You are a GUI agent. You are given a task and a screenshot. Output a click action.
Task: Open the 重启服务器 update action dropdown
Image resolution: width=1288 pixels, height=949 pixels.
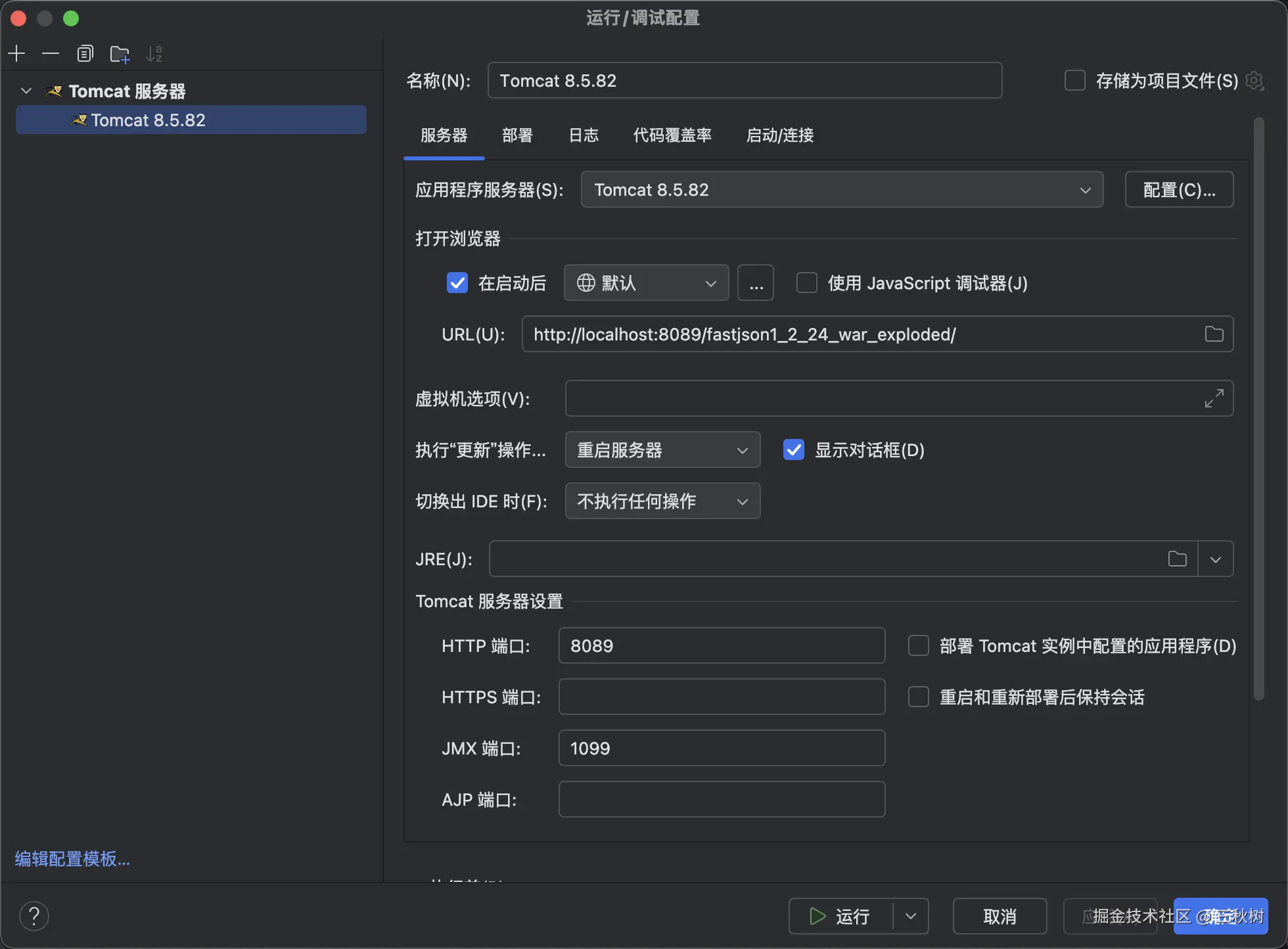[662, 450]
